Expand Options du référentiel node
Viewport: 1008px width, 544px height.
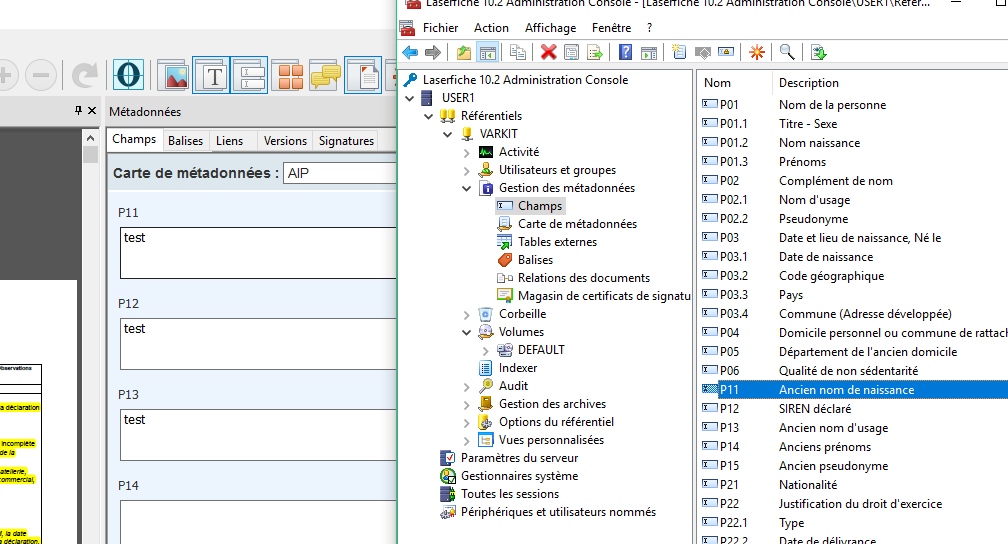pos(467,422)
